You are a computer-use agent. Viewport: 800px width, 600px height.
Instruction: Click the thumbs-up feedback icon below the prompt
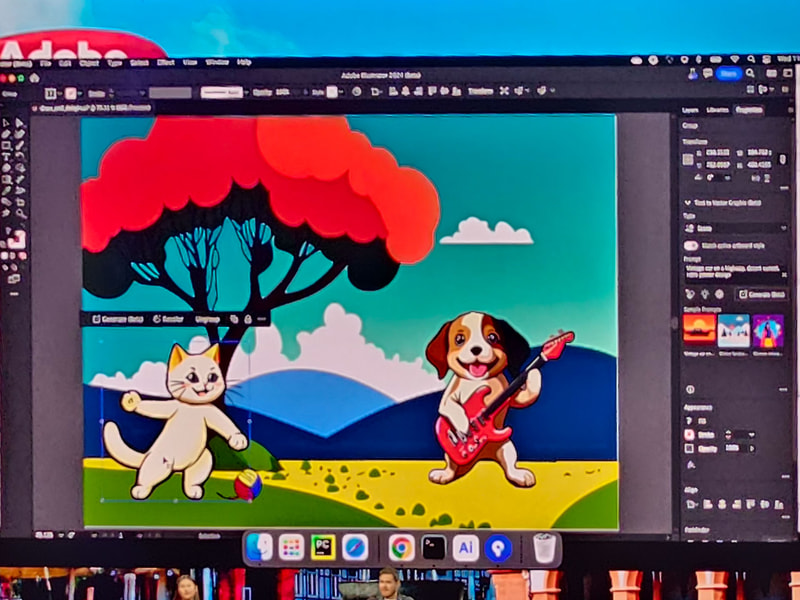(x=688, y=291)
